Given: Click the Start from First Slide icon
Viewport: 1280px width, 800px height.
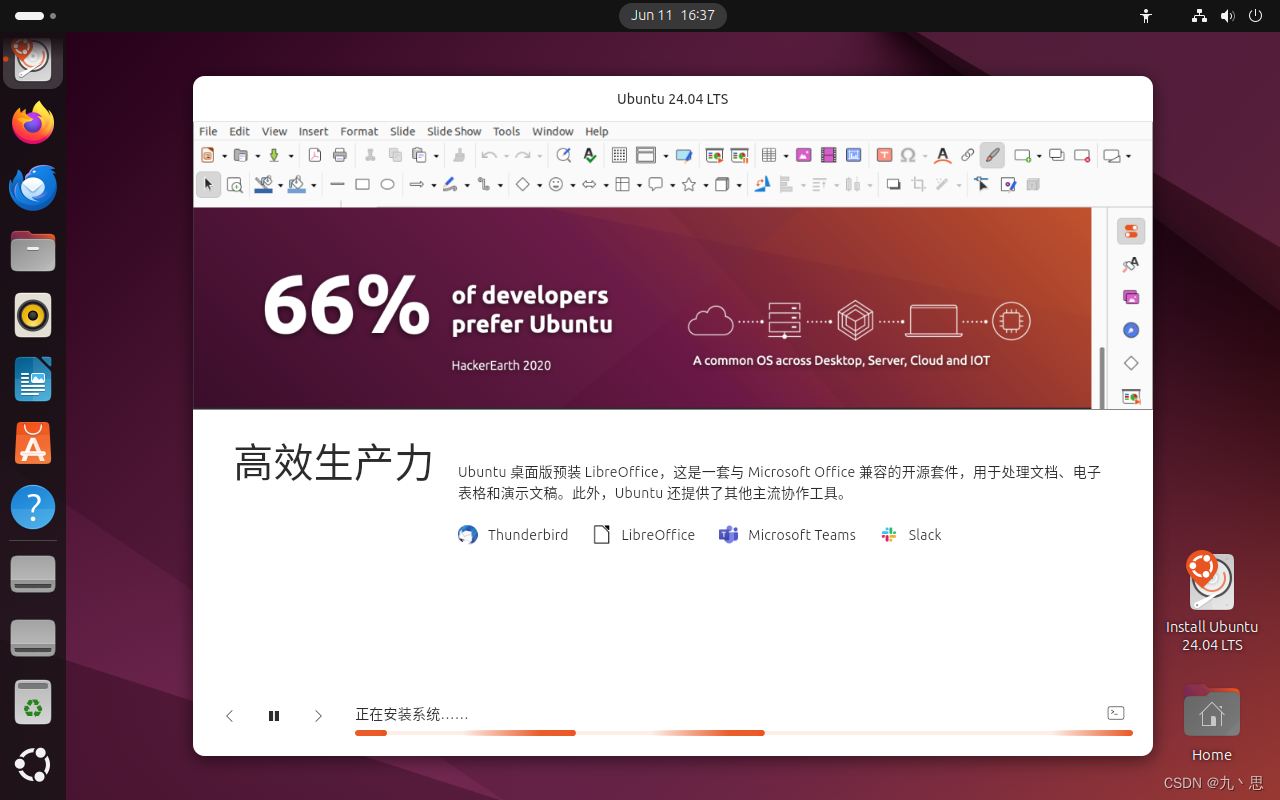Looking at the screenshot, I should pyautogui.click(x=714, y=155).
